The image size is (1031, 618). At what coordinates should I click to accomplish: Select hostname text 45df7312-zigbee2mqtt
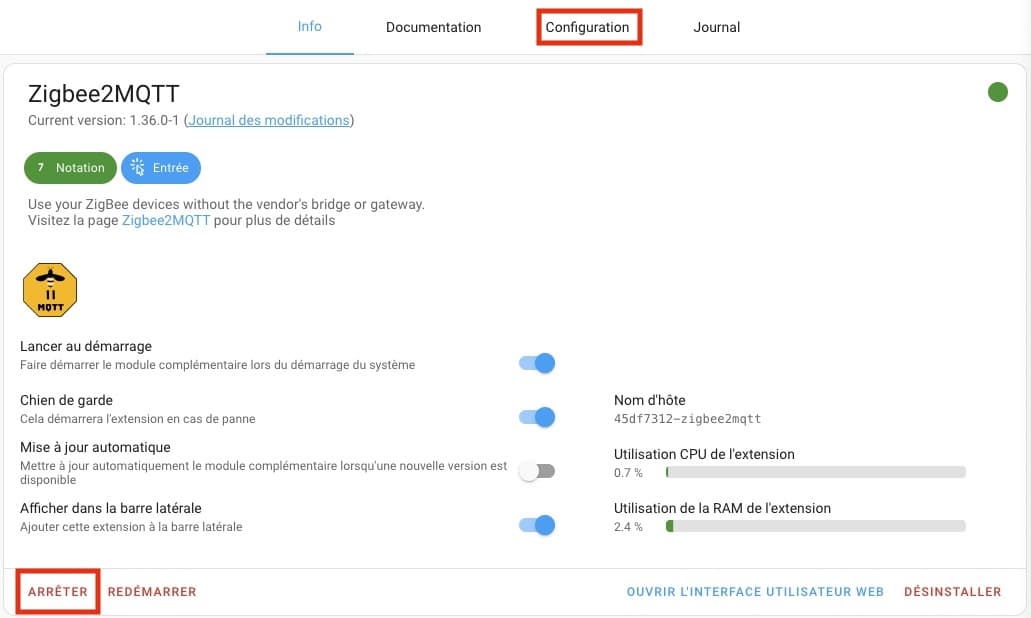point(687,419)
